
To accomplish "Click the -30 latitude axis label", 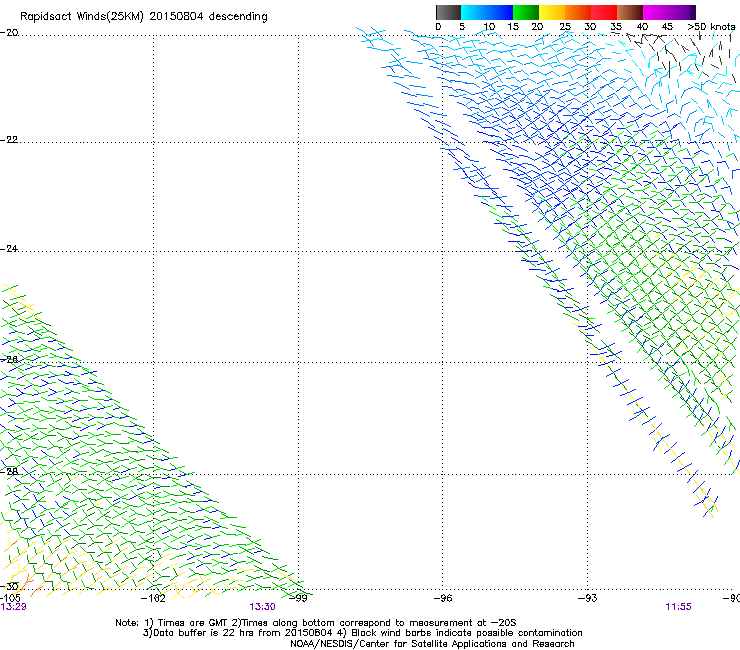I will tap(9, 587).
